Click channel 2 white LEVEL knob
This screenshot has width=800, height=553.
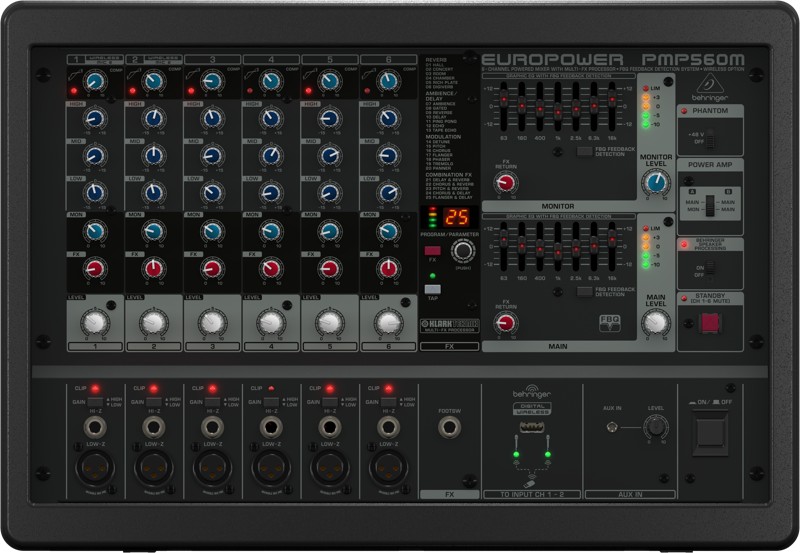(153, 321)
